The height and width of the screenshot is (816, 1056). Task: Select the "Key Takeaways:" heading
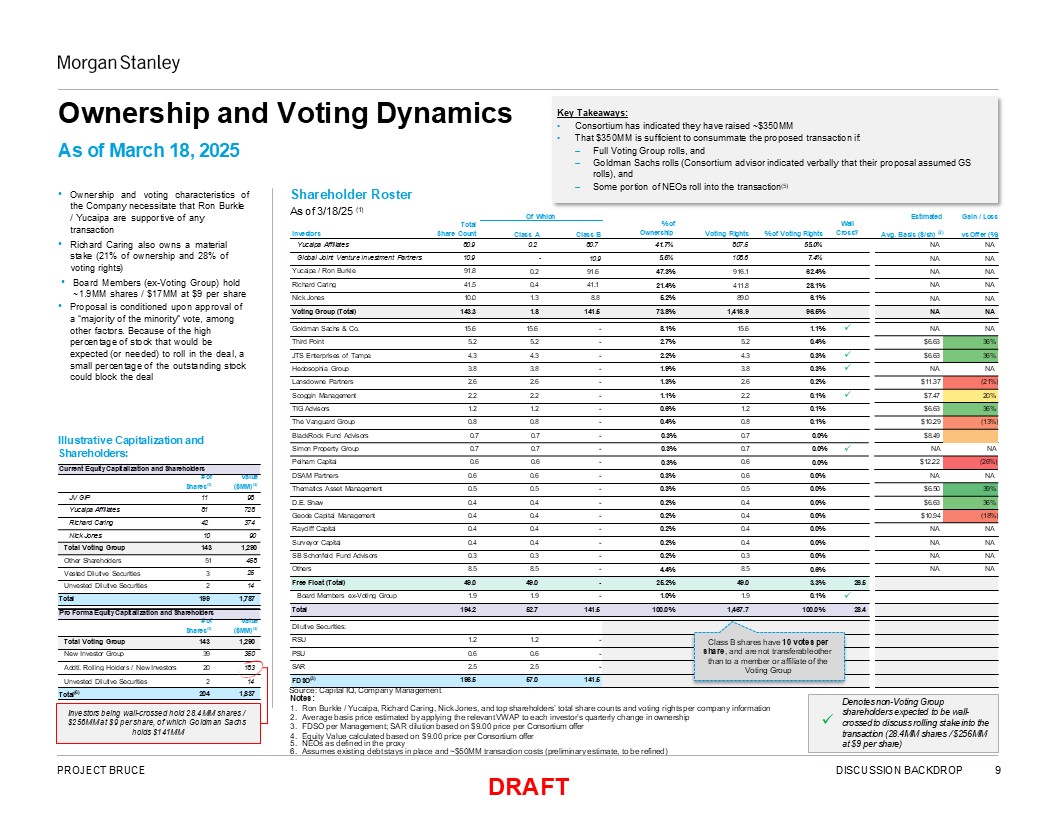point(593,113)
